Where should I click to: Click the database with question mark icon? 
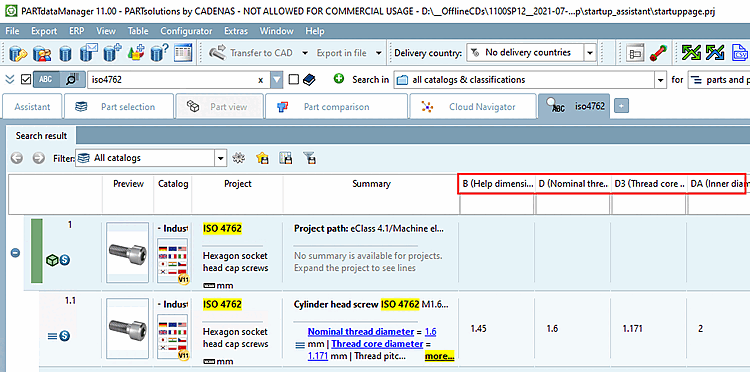click(159, 53)
